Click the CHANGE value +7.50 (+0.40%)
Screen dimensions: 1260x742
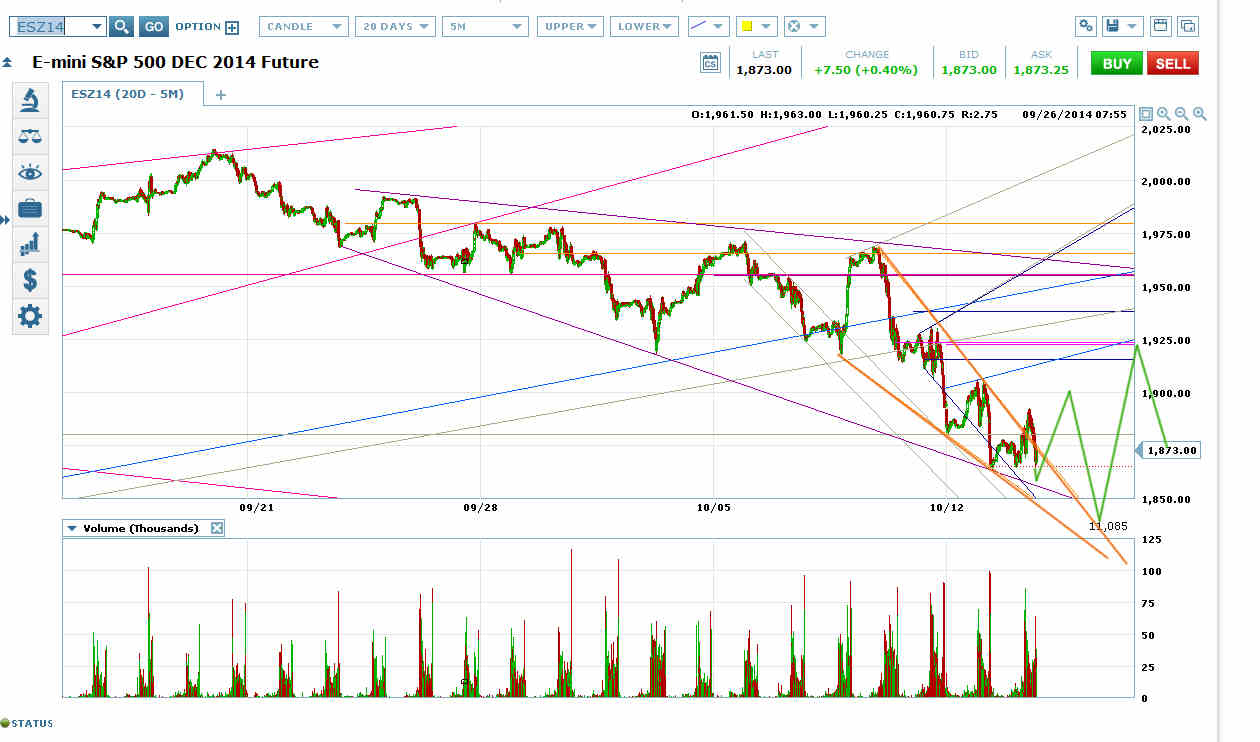pos(867,70)
